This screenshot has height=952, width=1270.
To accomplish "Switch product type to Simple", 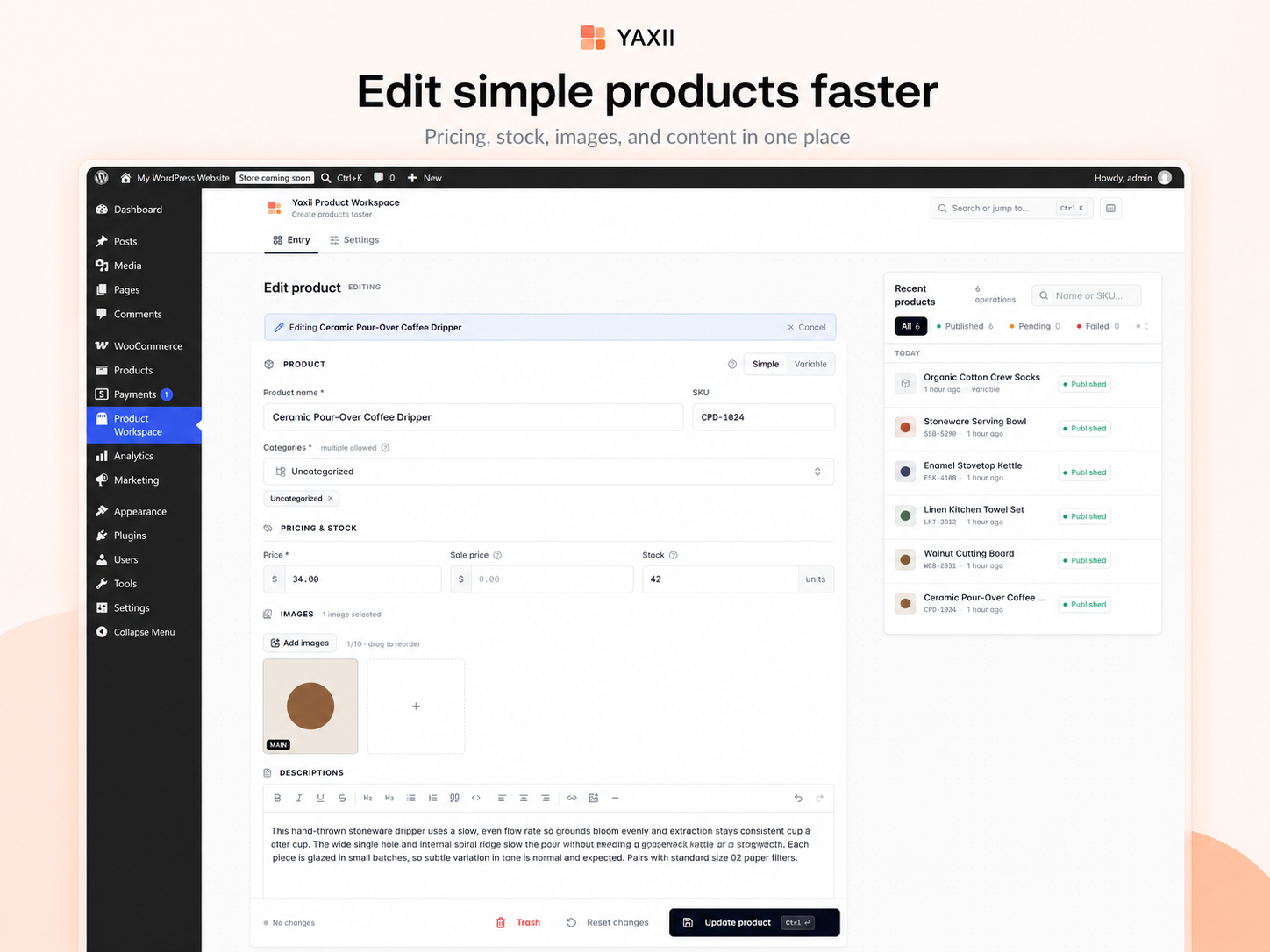I will [x=766, y=364].
